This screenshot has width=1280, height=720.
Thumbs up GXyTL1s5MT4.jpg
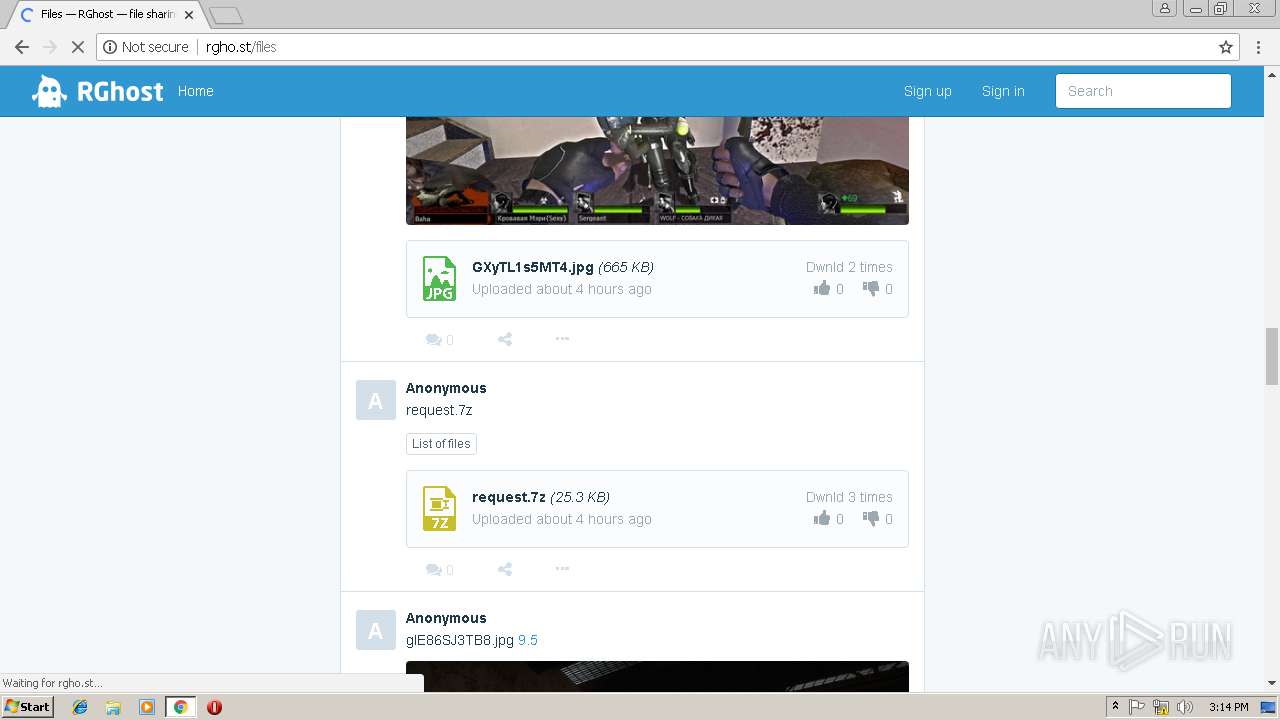click(x=822, y=289)
